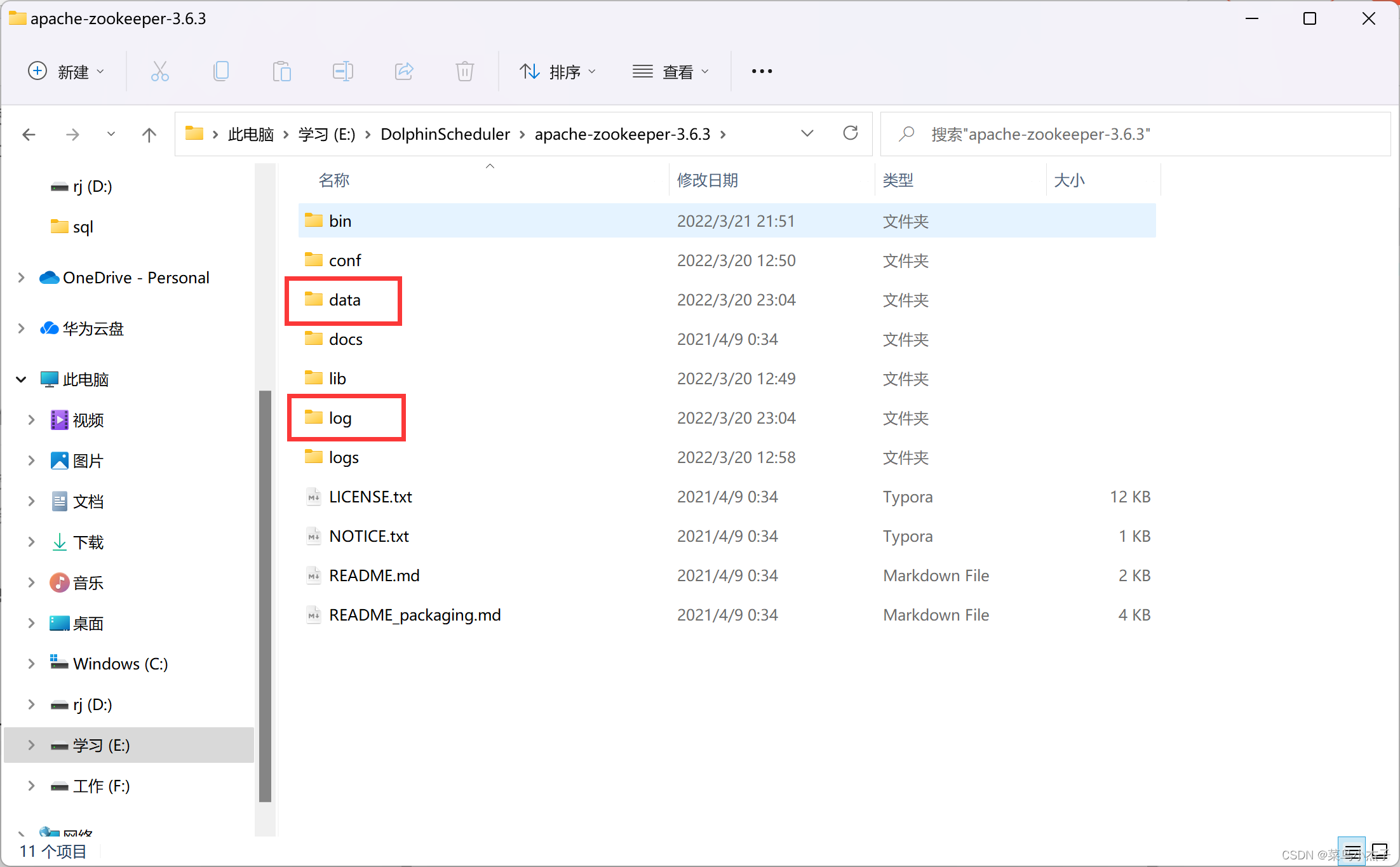Open the 查看 view menu

pos(671,71)
